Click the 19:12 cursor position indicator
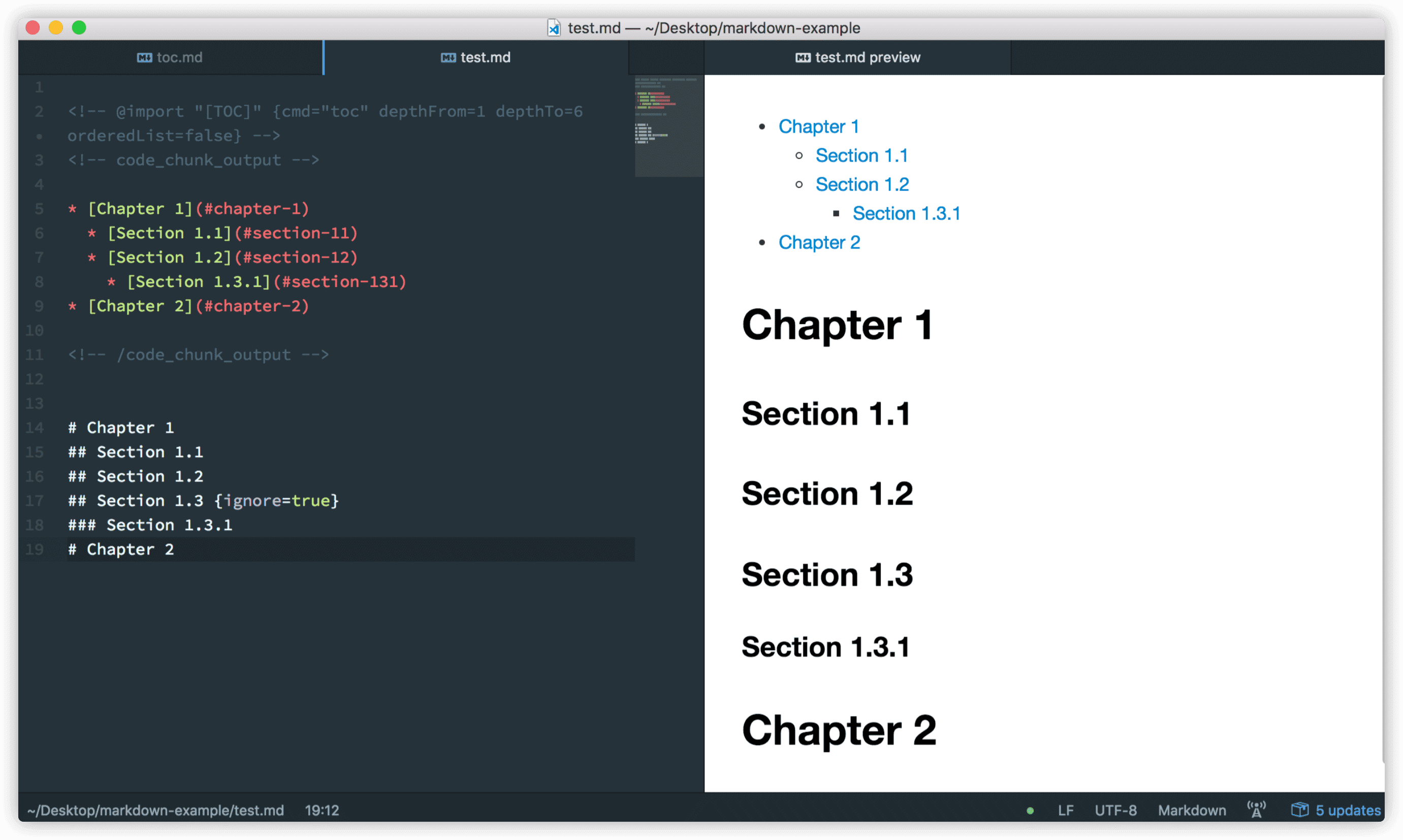Viewport: 1403px width, 840px height. point(322,811)
